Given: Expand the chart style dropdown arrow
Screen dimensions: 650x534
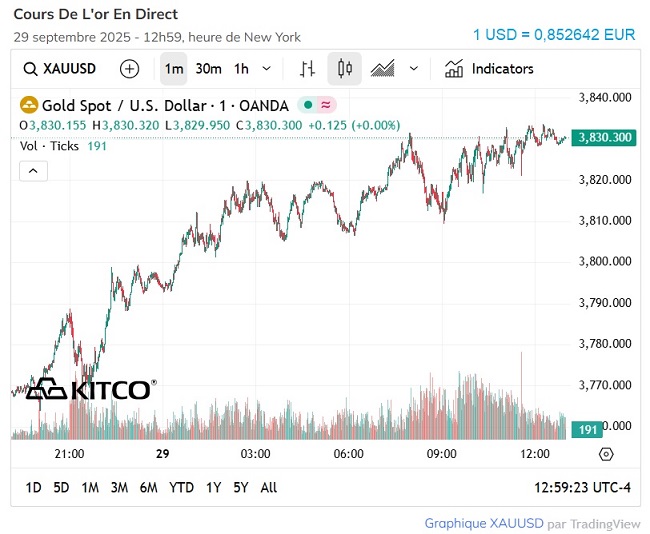Looking at the screenshot, I should 414,69.
